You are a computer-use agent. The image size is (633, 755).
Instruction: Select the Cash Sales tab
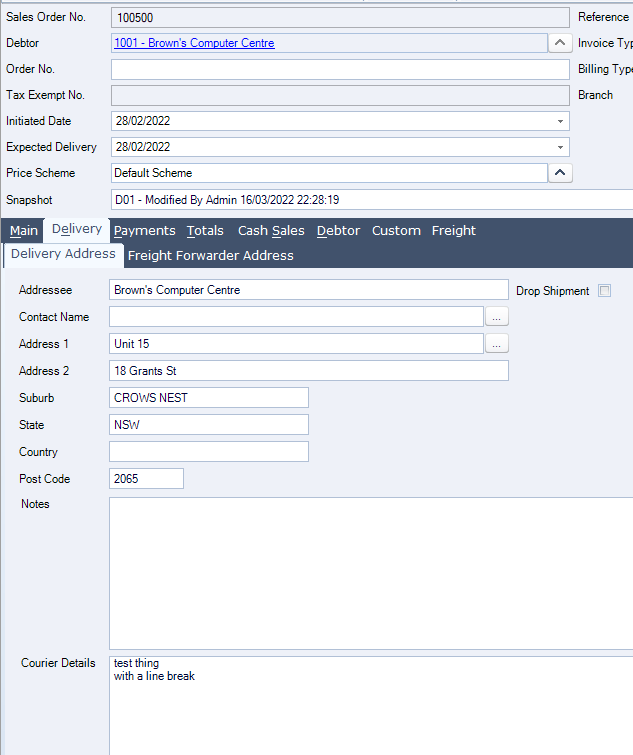tap(271, 231)
